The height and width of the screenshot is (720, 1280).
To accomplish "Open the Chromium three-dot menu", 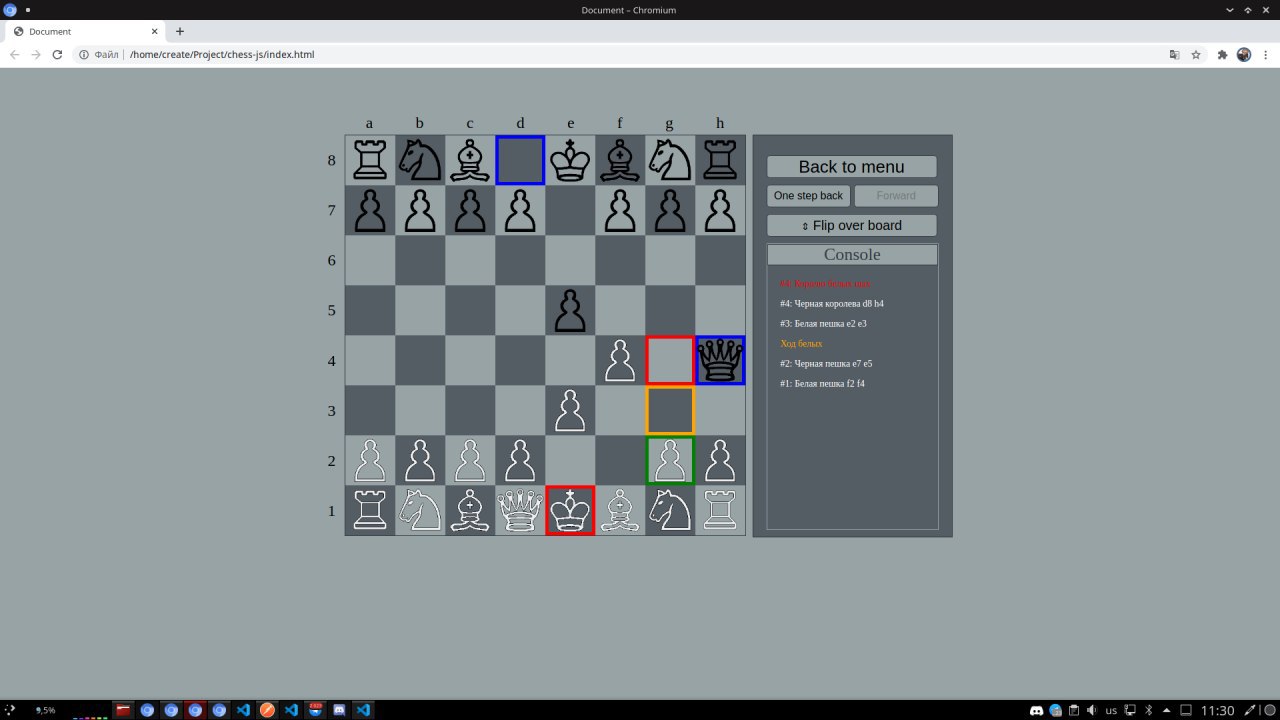I will (x=1265, y=54).
